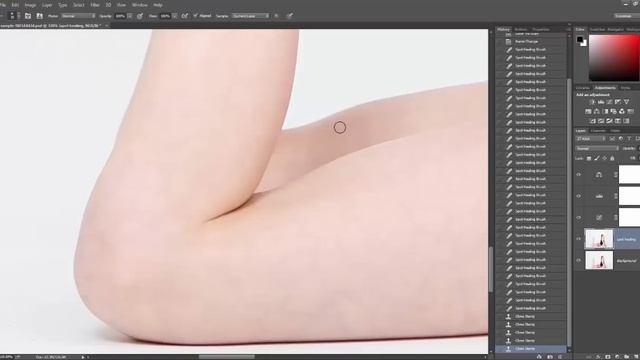Toggle pressure for size icon
The width and height of the screenshot is (640, 360).
coord(289,16)
